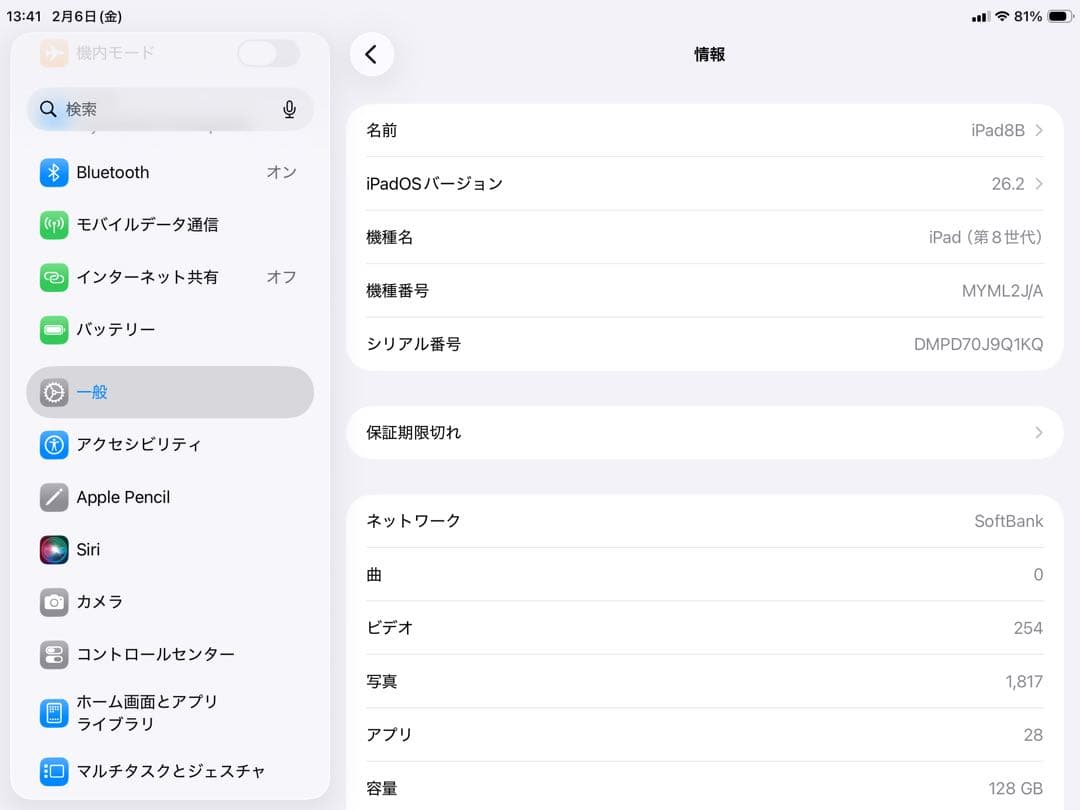Image resolution: width=1080 pixels, height=810 pixels.
Task: Open battery settings via green battery icon
Action: pos(53,329)
